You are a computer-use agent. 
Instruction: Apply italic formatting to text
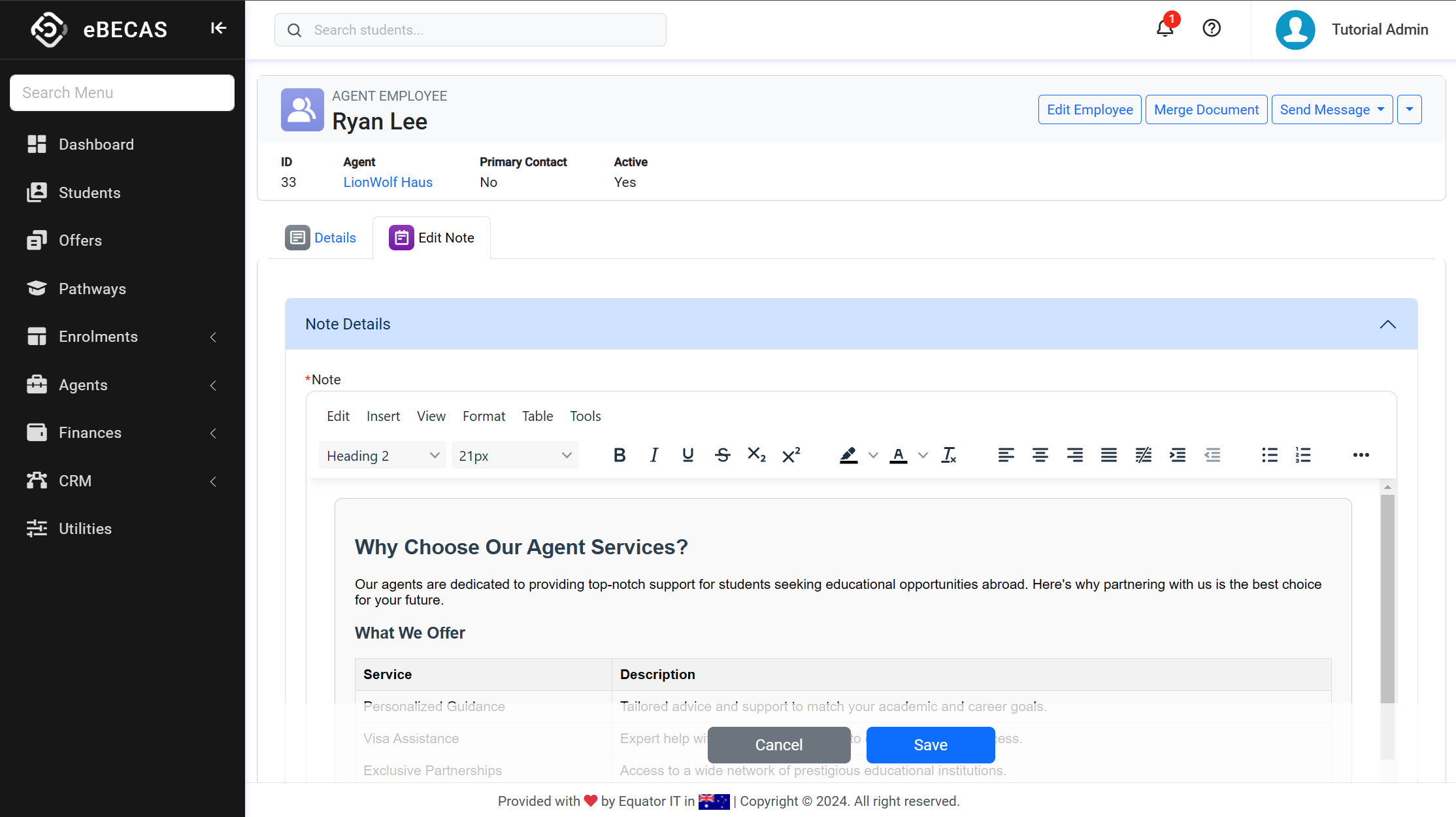pyautogui.click(x=654, y=455)
